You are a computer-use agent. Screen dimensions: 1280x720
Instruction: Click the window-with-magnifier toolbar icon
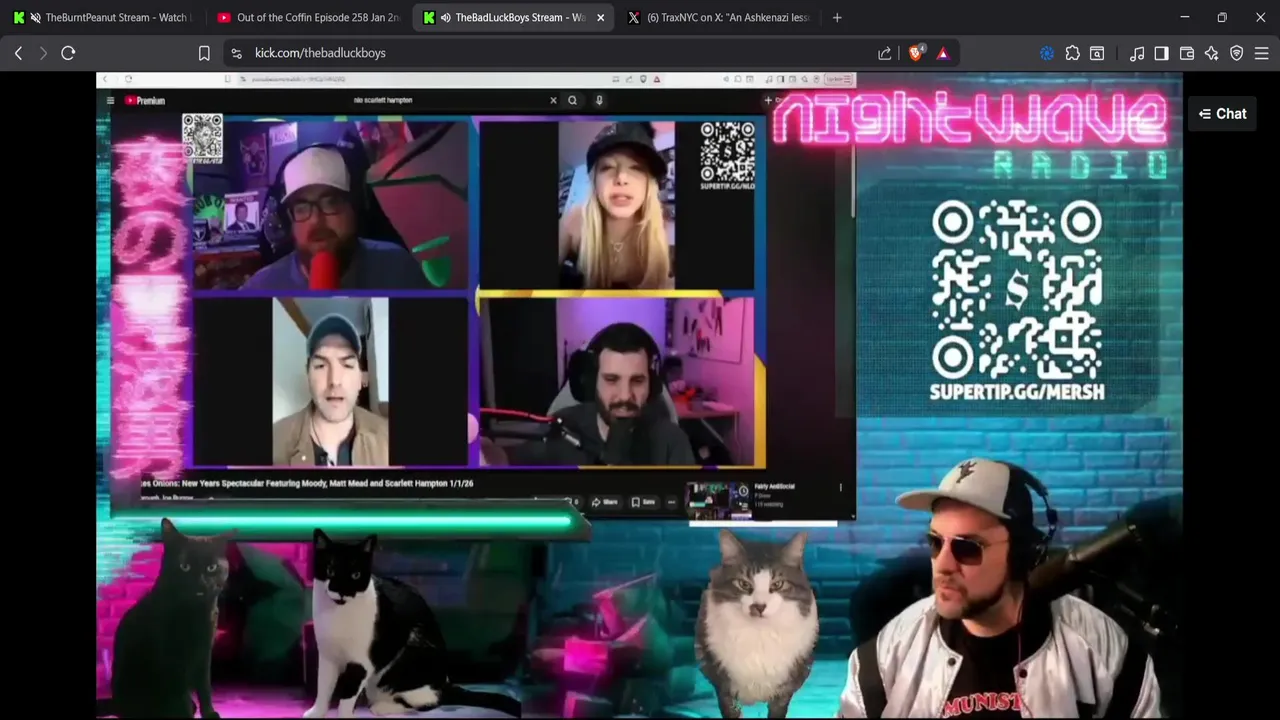pyautogui.click(x=1097, y=53)
